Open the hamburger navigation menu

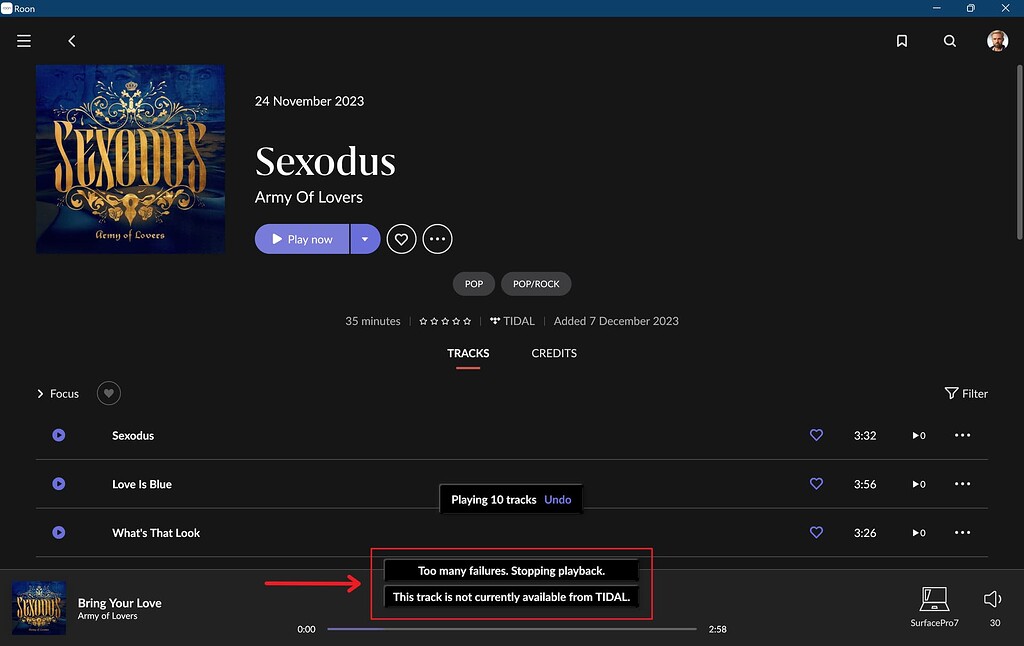coord(23,41)
